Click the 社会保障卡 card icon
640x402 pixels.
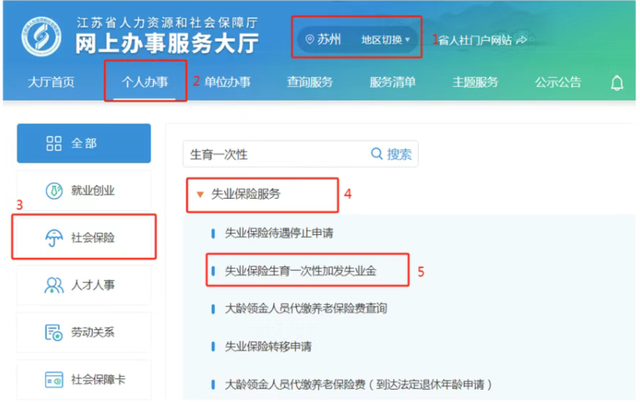point(53,380)
